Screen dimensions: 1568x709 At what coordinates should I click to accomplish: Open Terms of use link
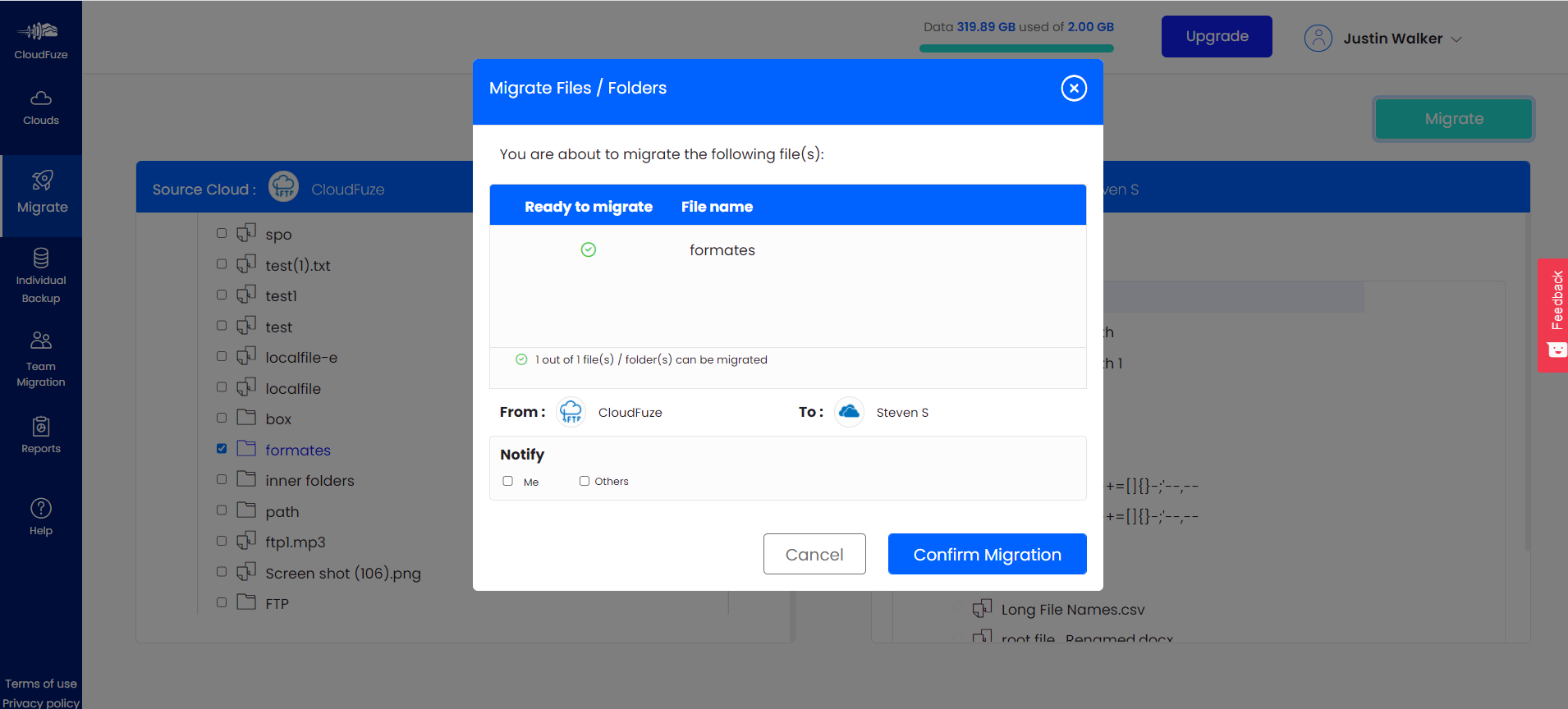(x=41, y=684)
